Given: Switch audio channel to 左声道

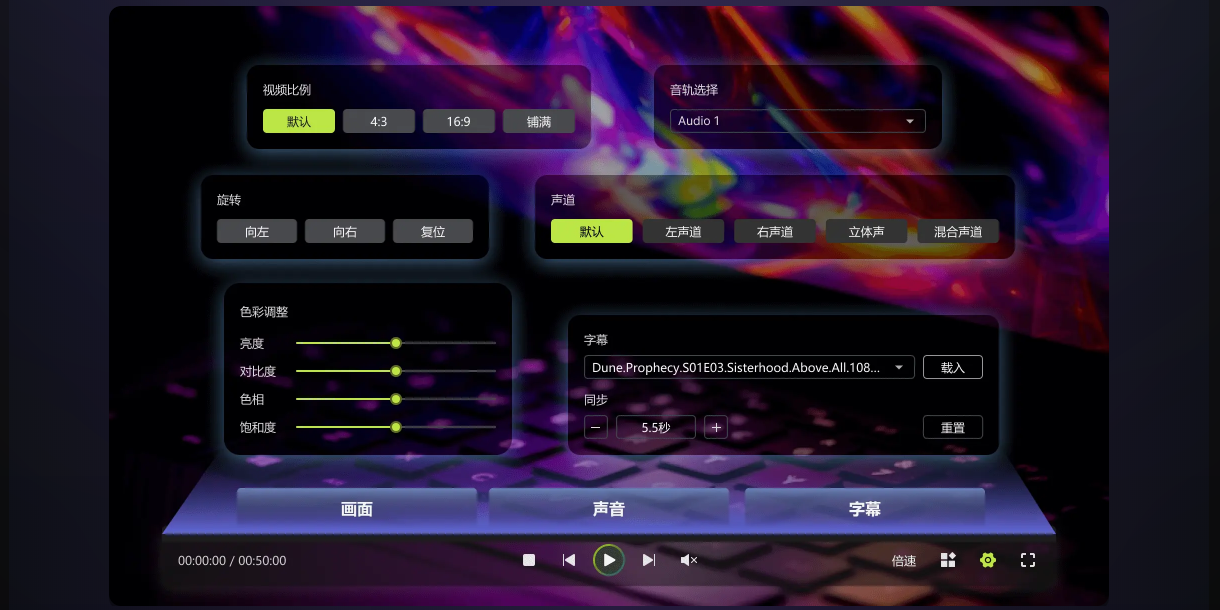Looking at the screenshot, I should (683, 231).
